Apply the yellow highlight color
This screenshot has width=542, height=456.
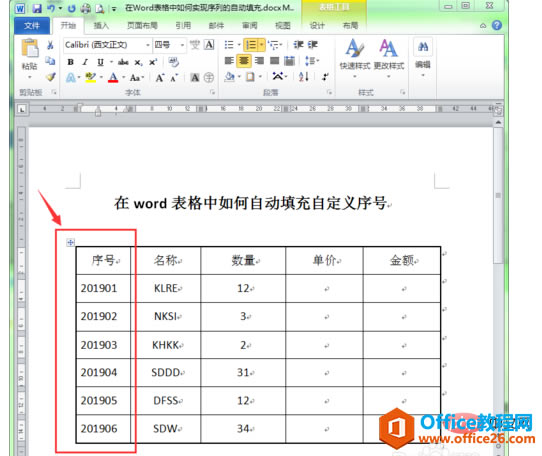point(91,77)
